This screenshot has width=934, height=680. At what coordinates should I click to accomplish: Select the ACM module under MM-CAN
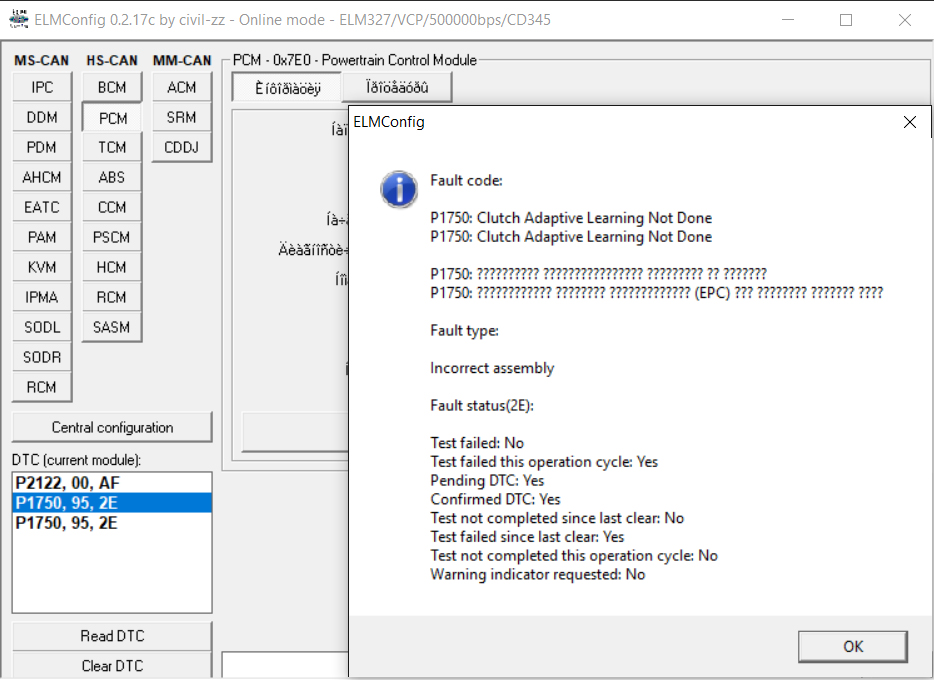pyautogui.click(x=182, y=87)
